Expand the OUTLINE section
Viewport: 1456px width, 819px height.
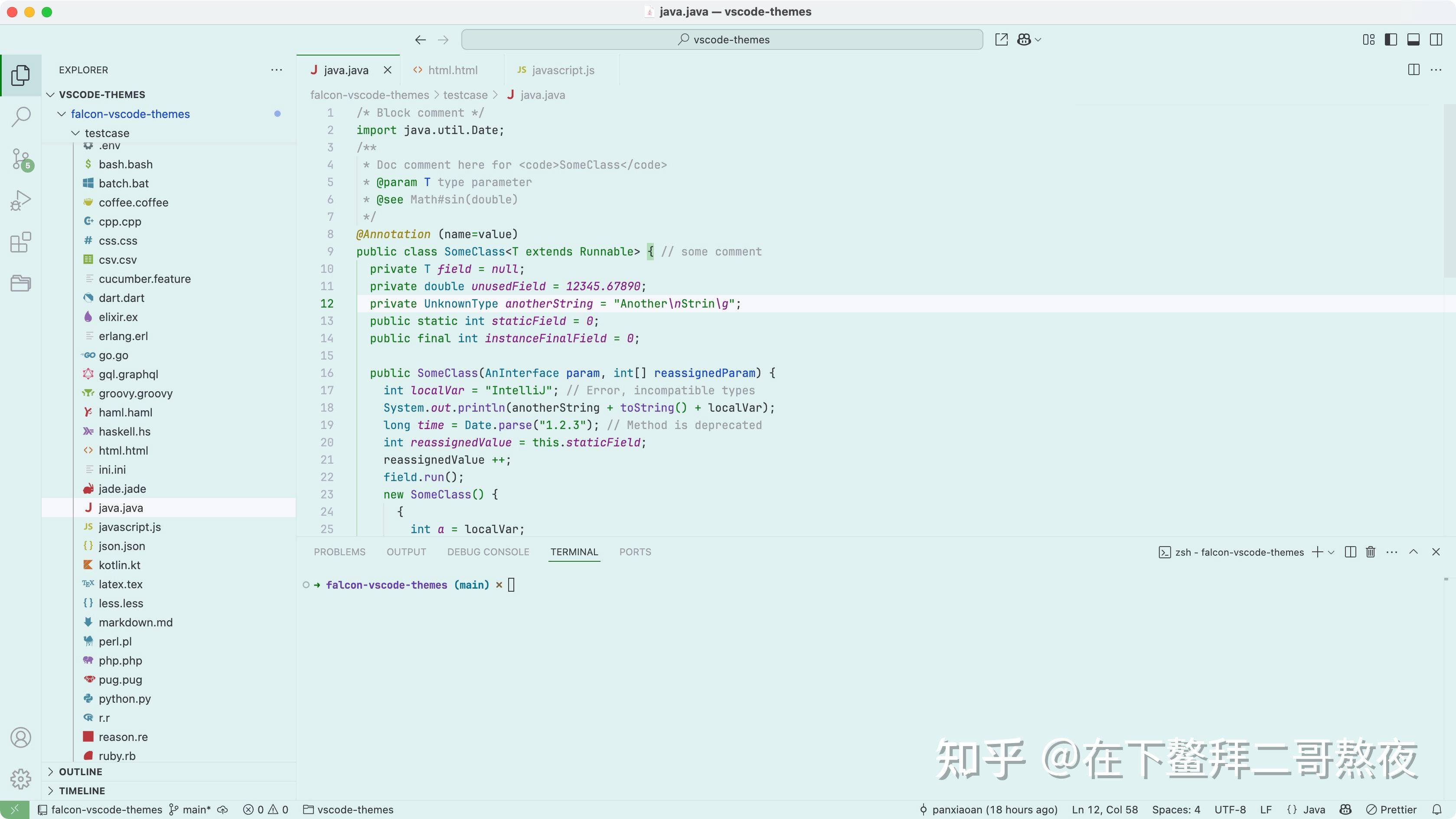click(80, 771)
